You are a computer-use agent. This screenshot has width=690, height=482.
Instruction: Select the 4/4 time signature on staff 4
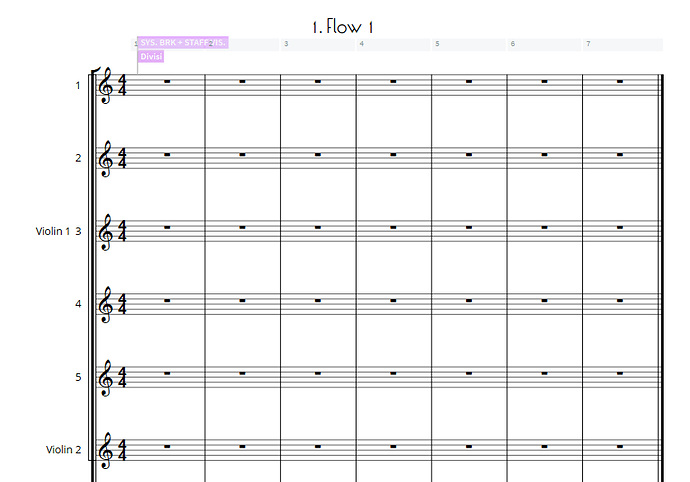point(122,304)
